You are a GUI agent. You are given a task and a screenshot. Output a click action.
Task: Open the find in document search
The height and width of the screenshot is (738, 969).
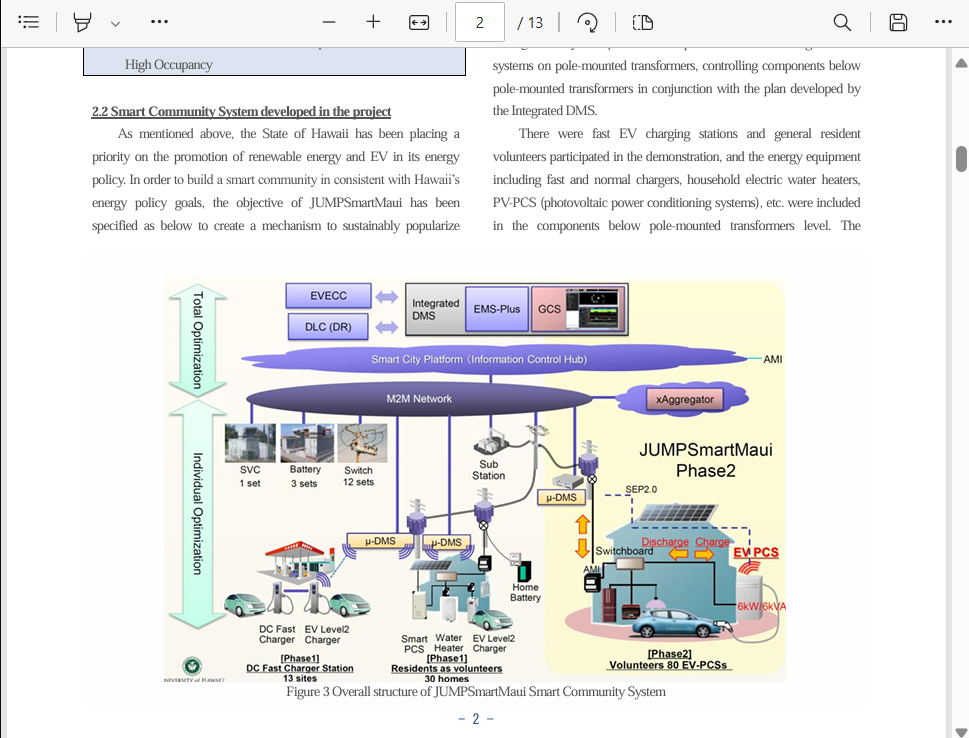pos(842,22)
